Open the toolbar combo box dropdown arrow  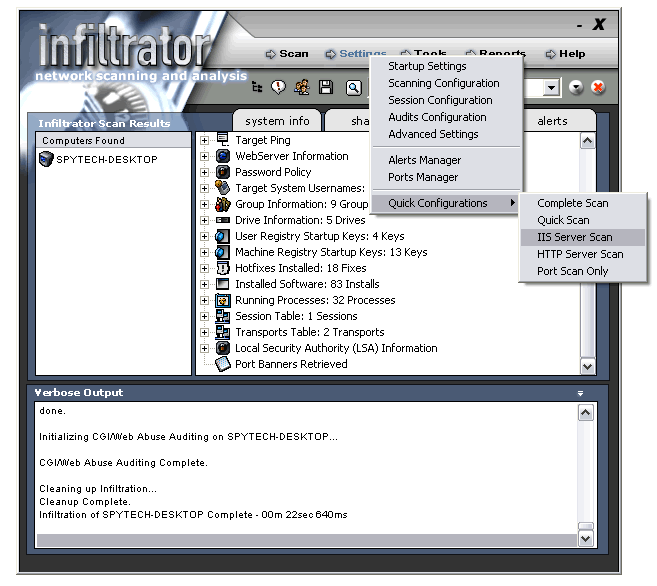[552, 88]
